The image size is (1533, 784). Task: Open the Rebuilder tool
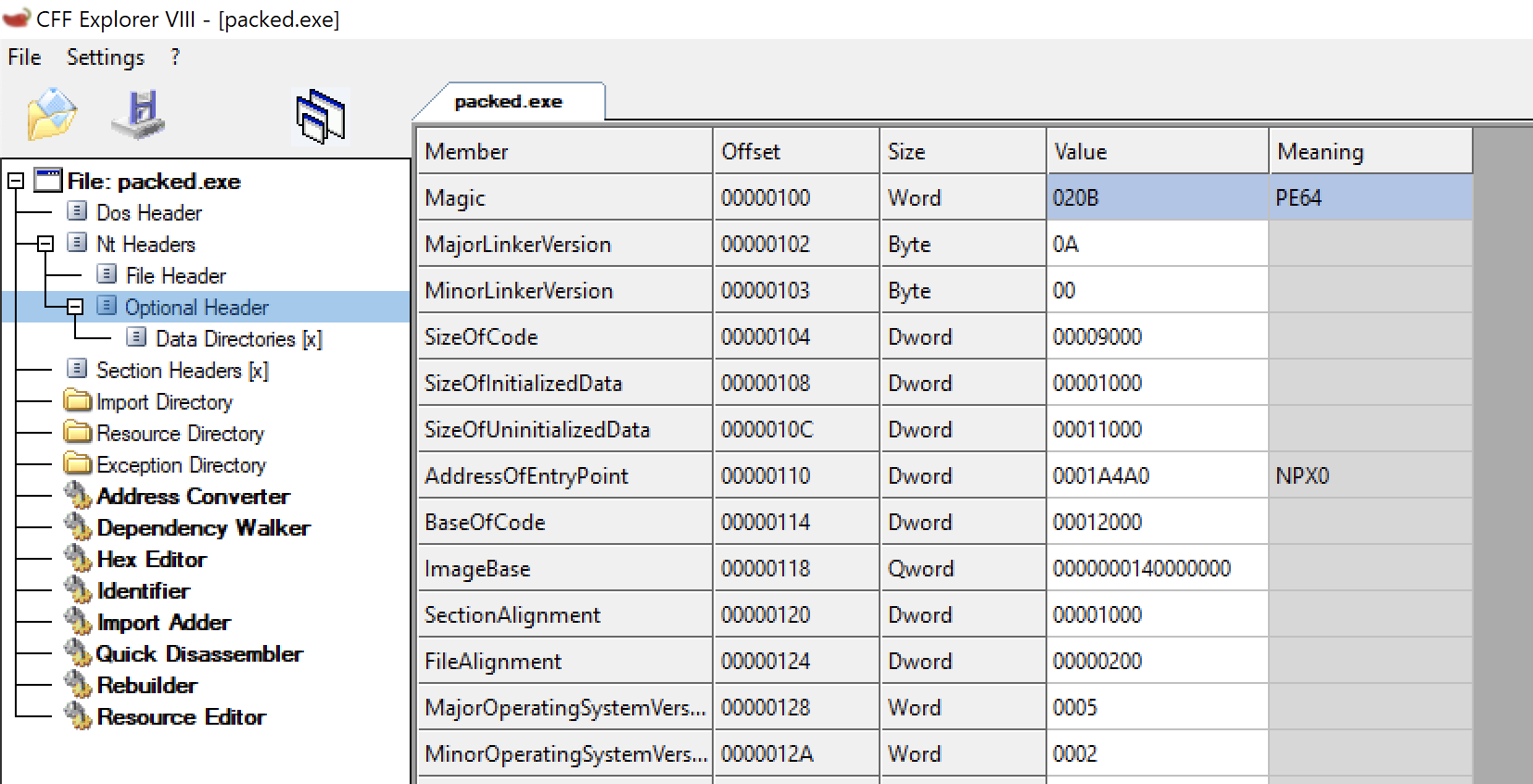pyautogui.click(x=146, y=686)
